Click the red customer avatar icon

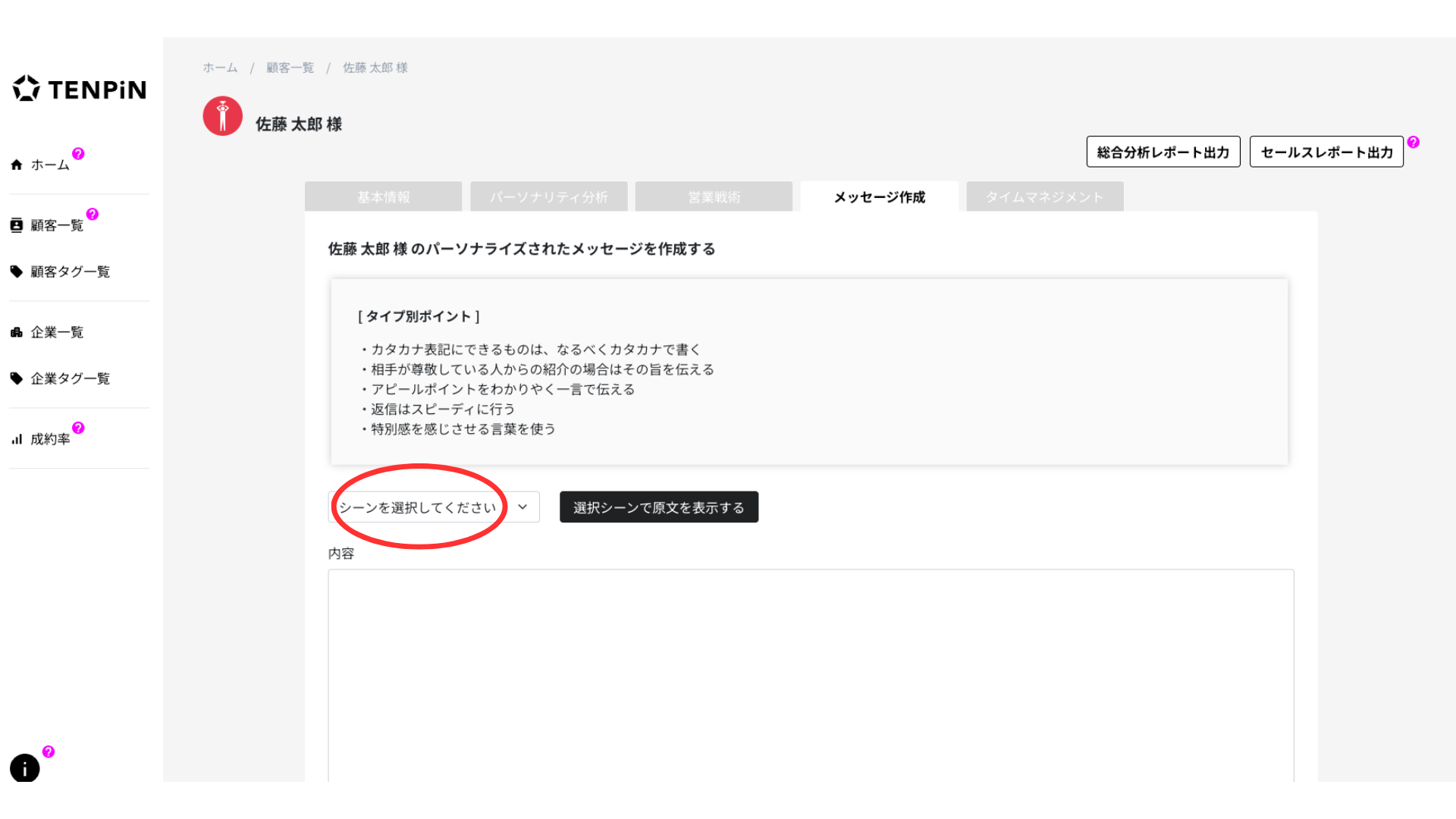(222, 116)
